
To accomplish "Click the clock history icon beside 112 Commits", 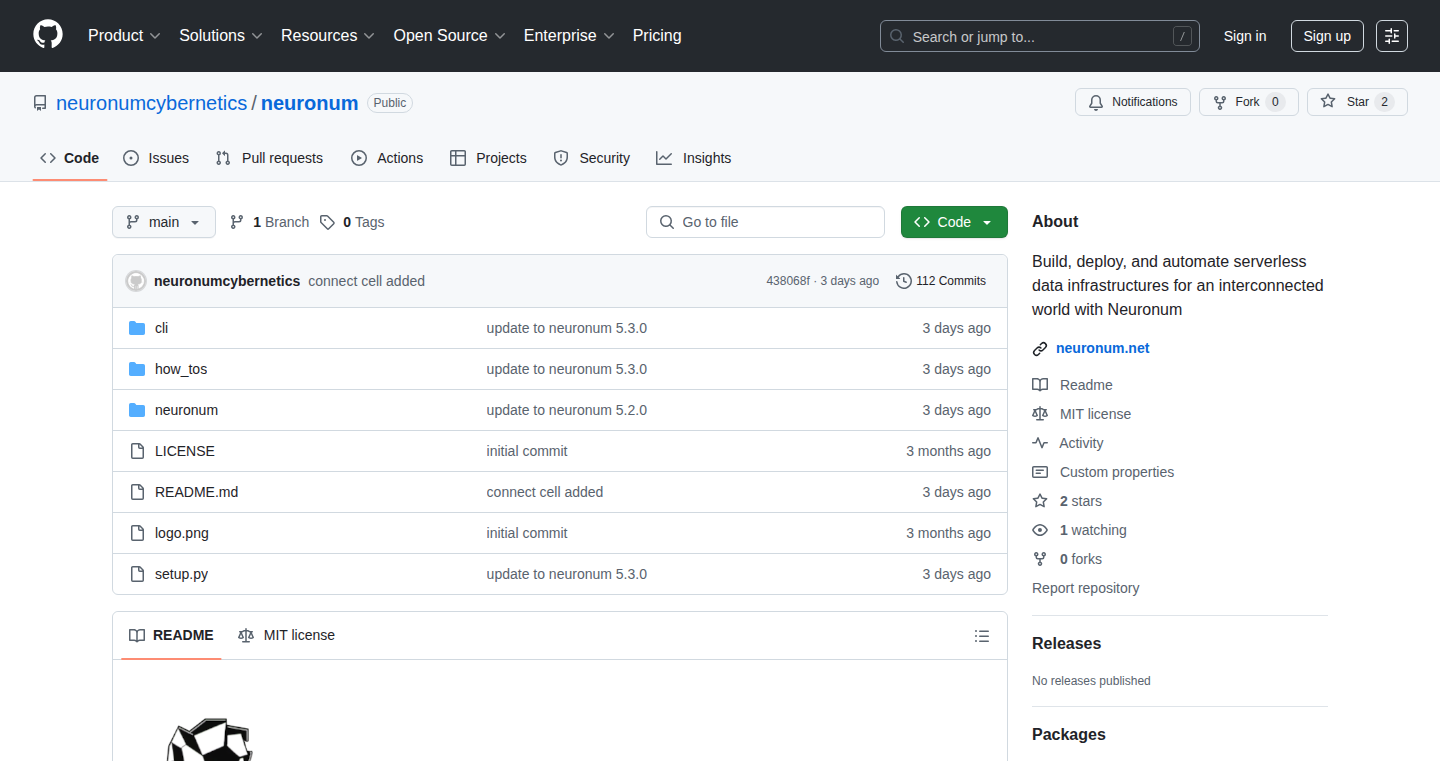I will [x=904, y=281].
